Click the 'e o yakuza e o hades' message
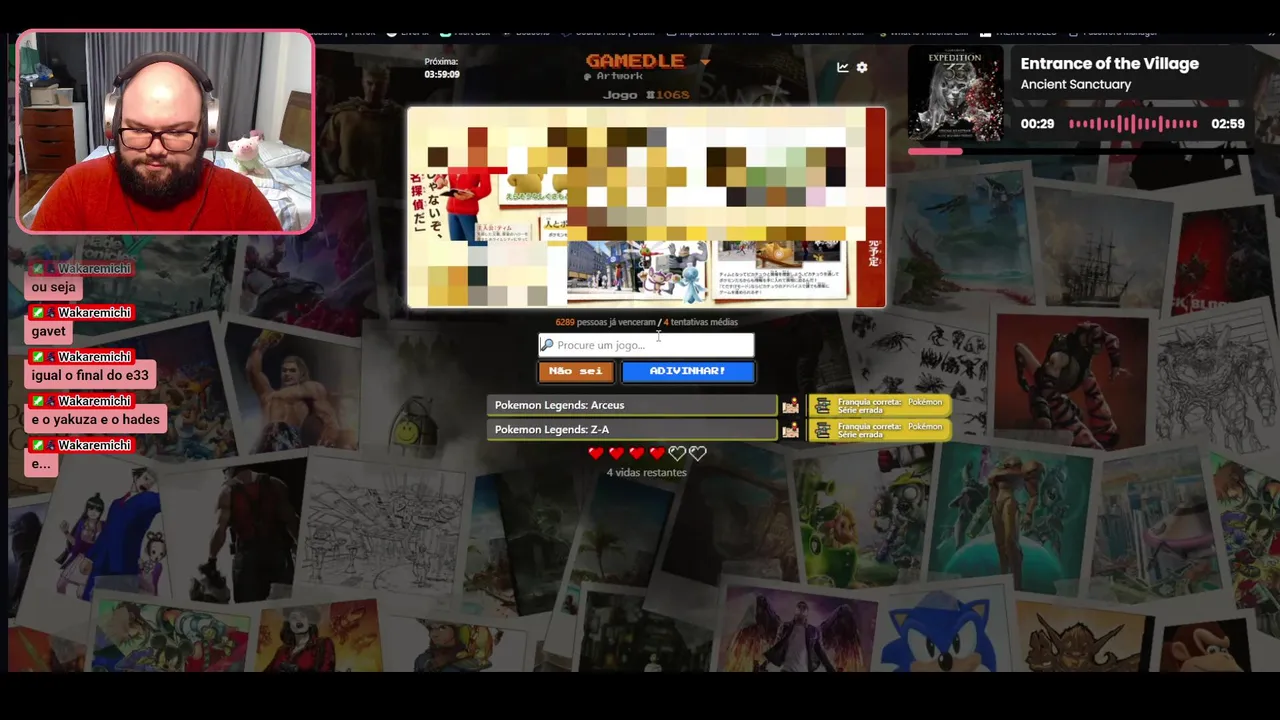This screenshot has width=1280, height=720. point(95,419)
